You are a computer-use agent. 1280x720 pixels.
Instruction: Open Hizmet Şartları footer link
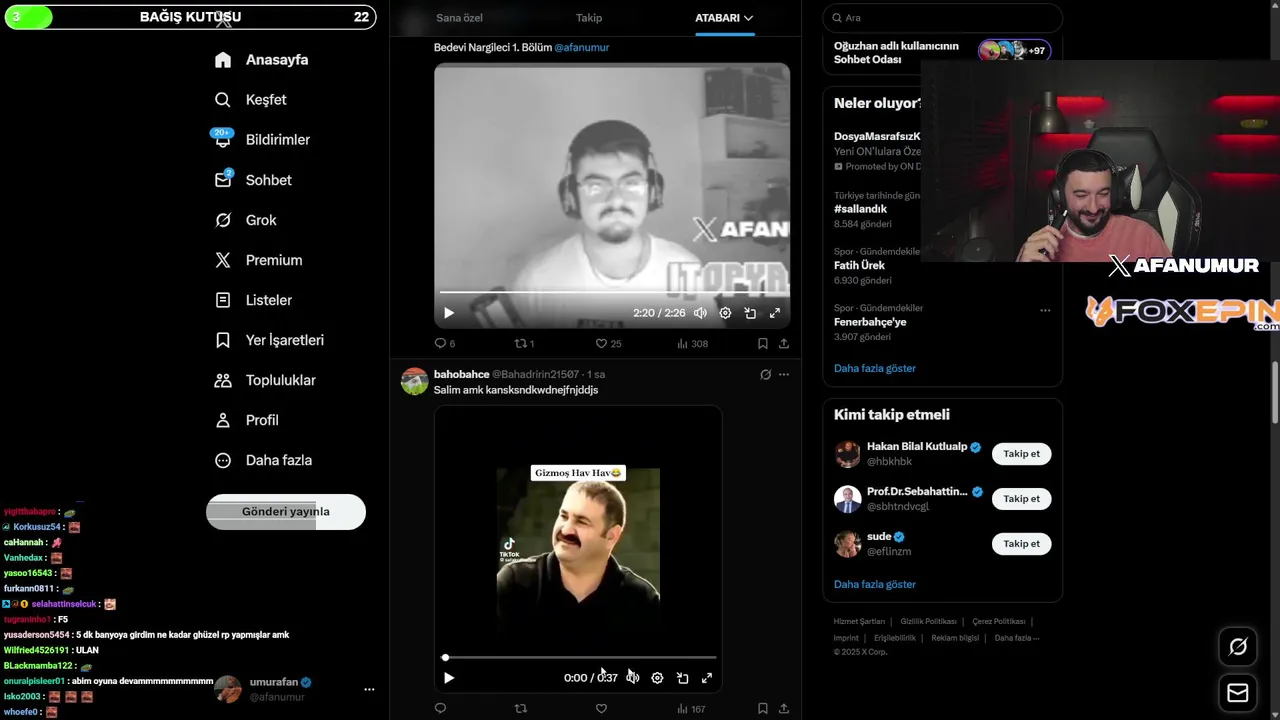click(859, 622)
